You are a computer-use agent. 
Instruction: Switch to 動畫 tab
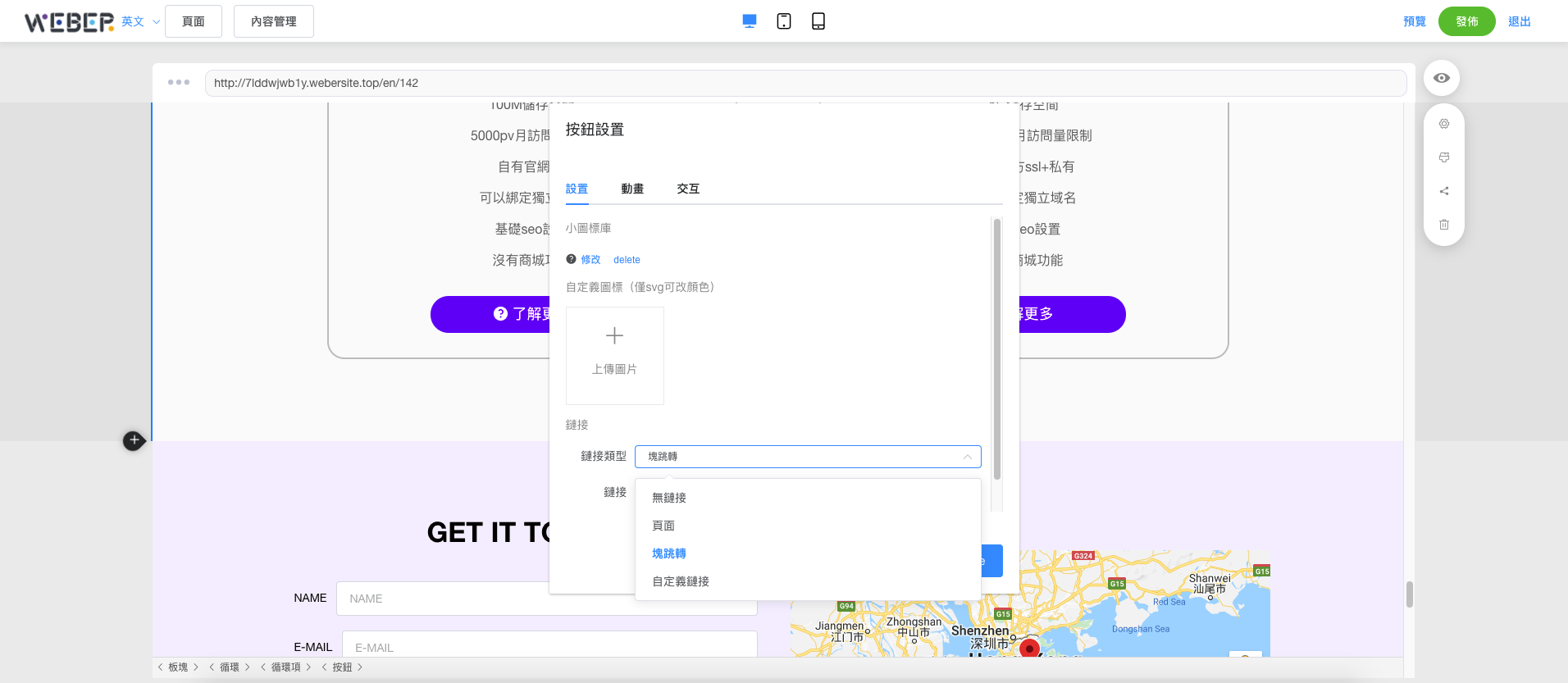coord(632,189)
